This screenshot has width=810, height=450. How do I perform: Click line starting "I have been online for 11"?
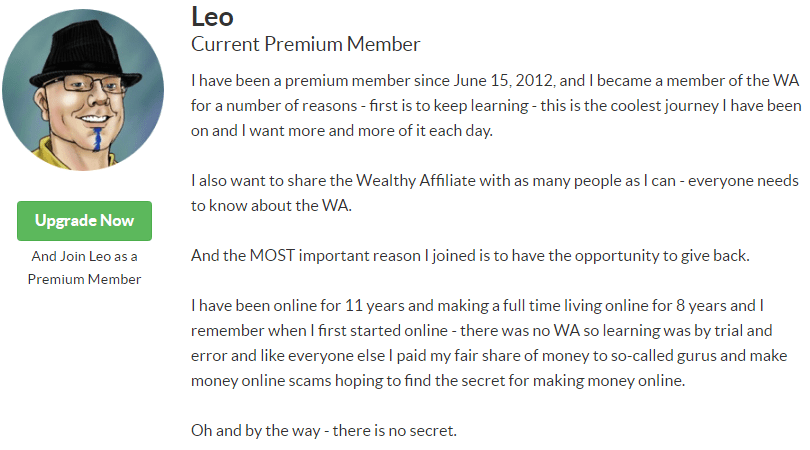tap(477, 306)
